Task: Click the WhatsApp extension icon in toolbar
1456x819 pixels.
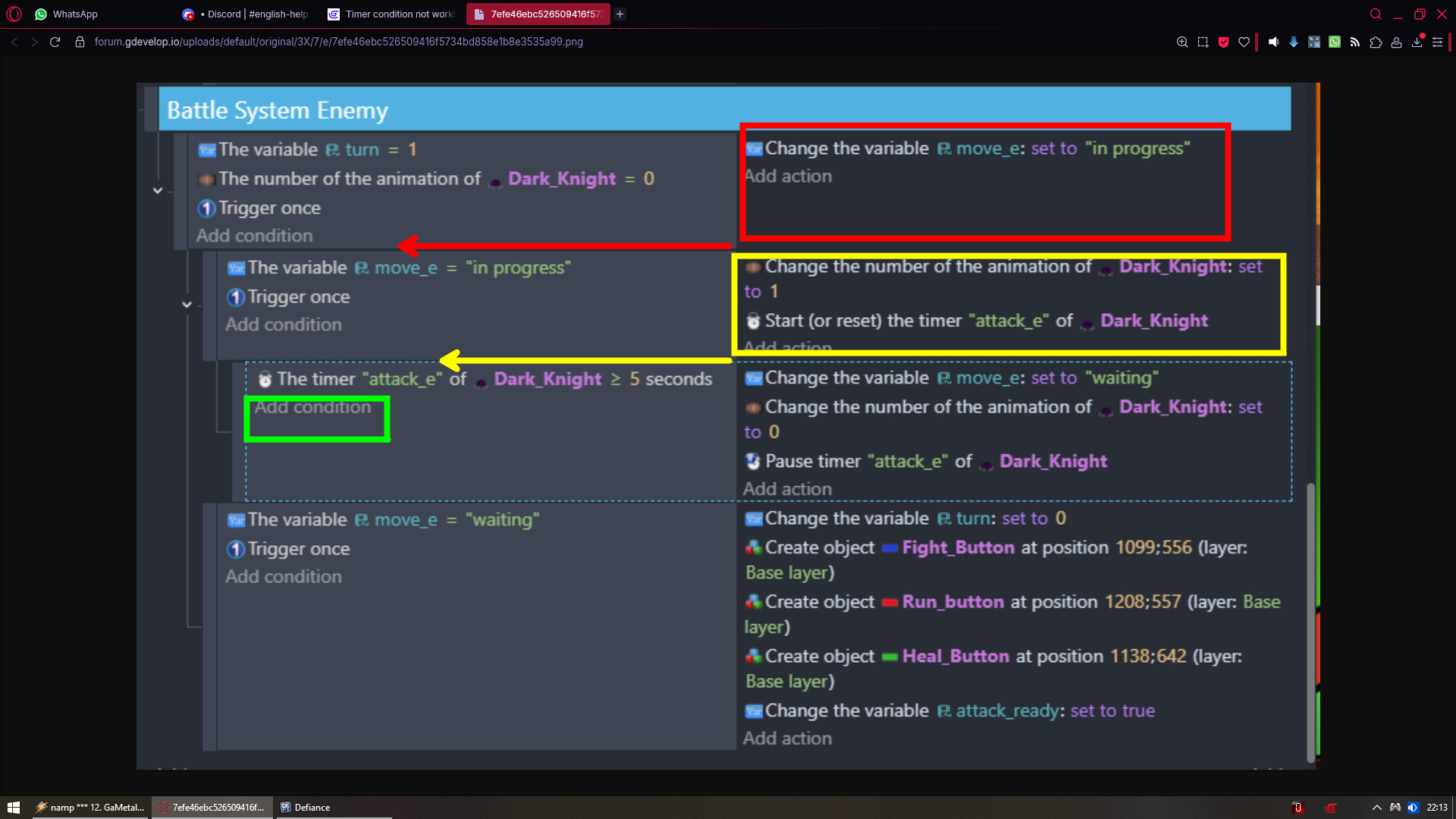Action: coord(1335,42)
